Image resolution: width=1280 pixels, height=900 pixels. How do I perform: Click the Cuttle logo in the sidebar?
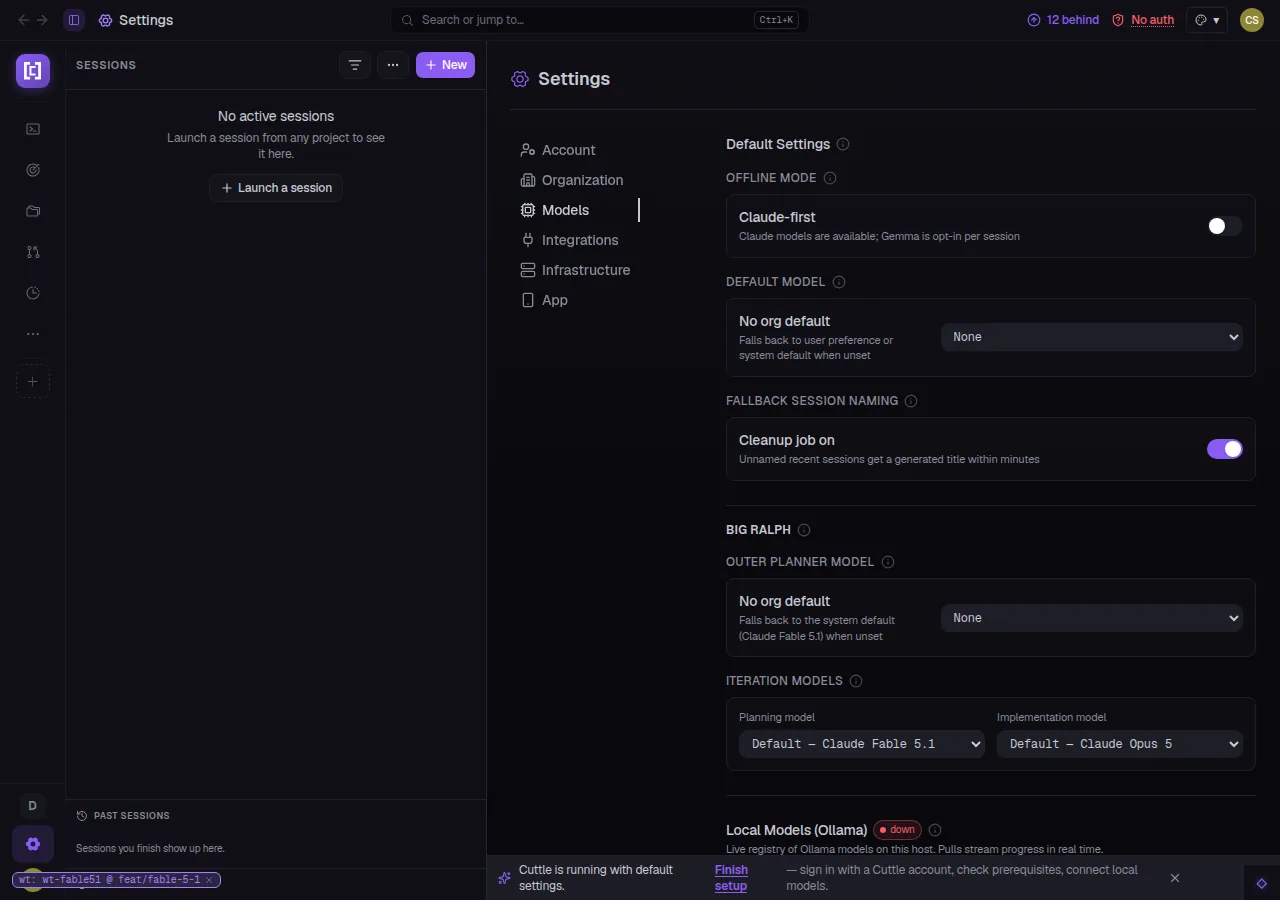(33, 70)
